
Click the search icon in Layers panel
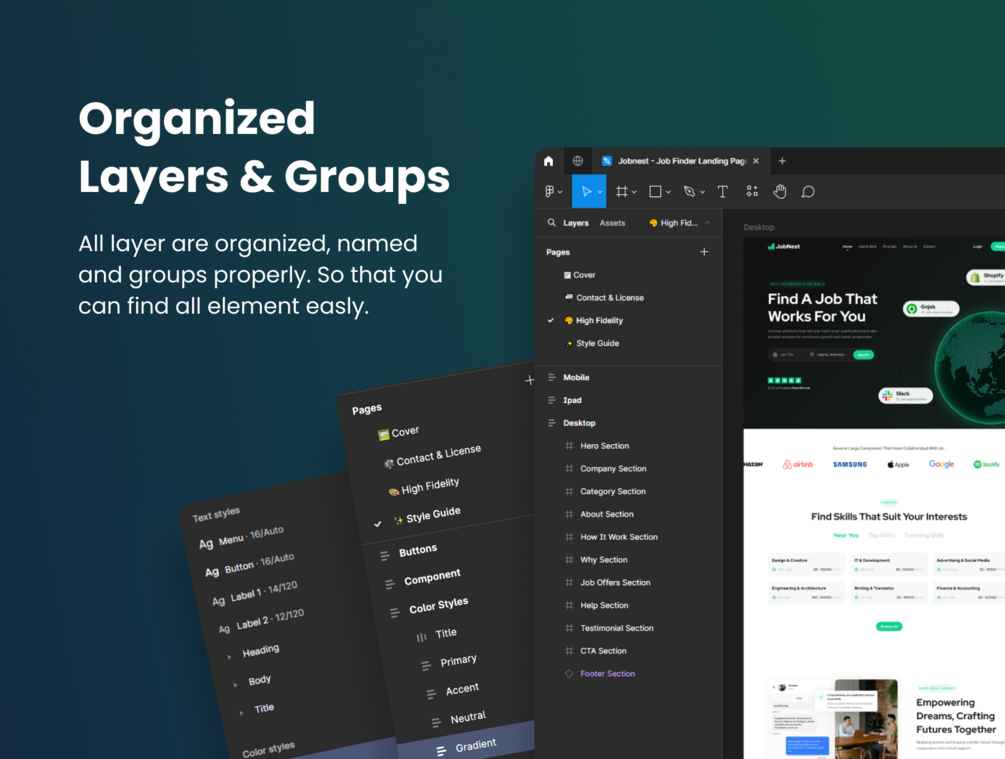coord(551,222)
